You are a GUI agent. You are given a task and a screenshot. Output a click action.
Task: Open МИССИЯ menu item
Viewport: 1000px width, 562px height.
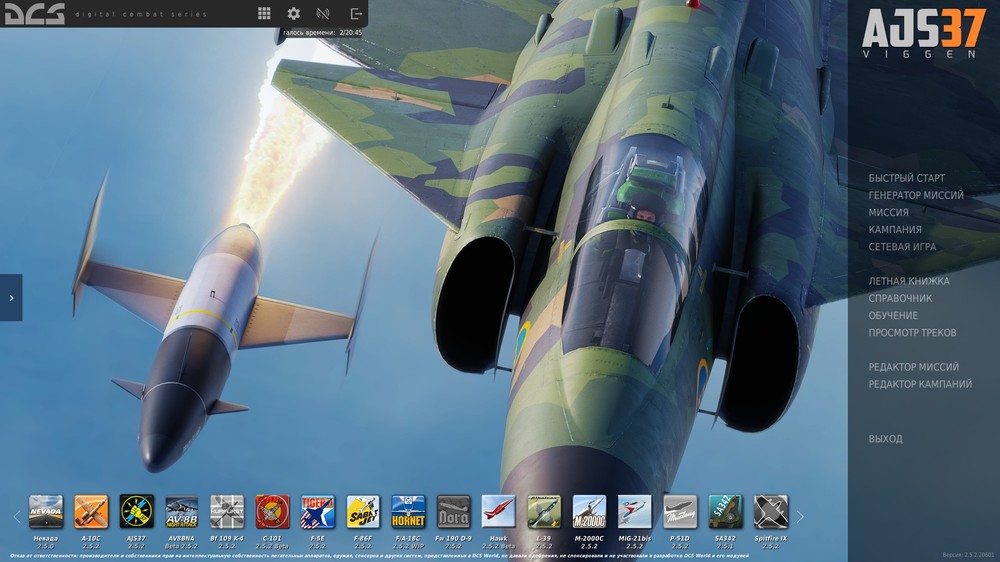click(x=888, y=212)
